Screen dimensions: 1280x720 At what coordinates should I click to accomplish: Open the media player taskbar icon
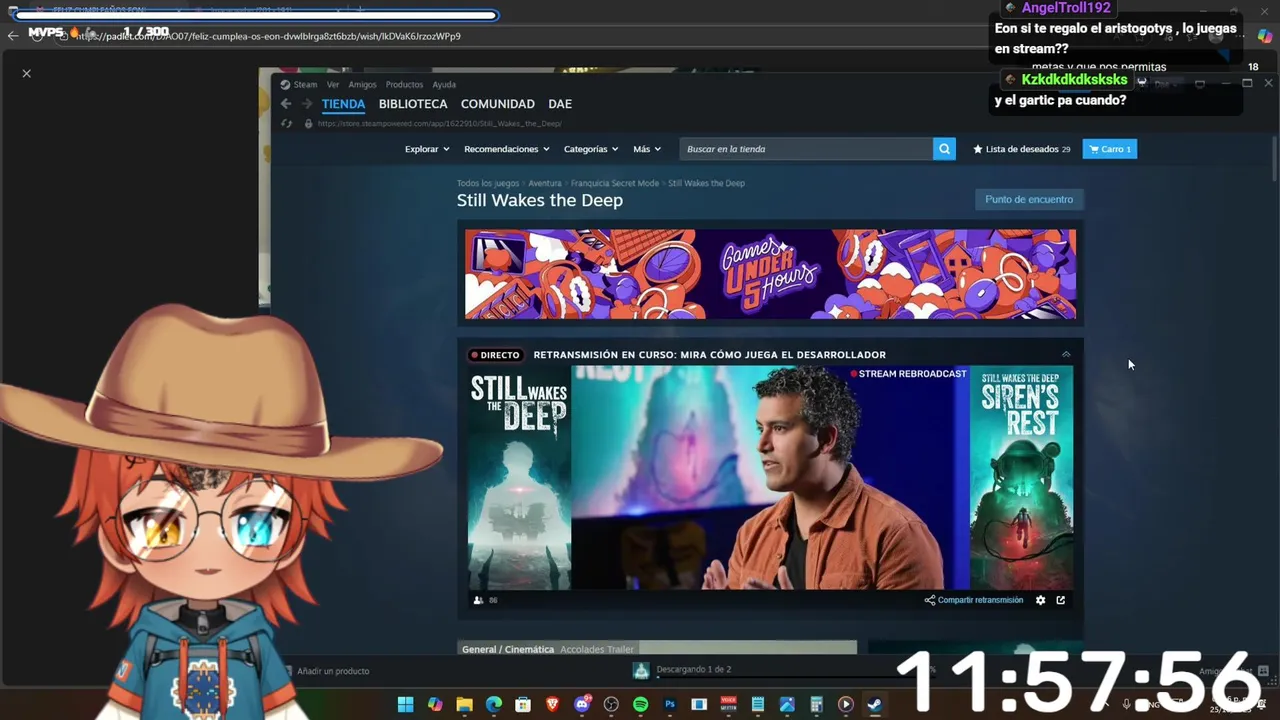click(x=845, y=705)
